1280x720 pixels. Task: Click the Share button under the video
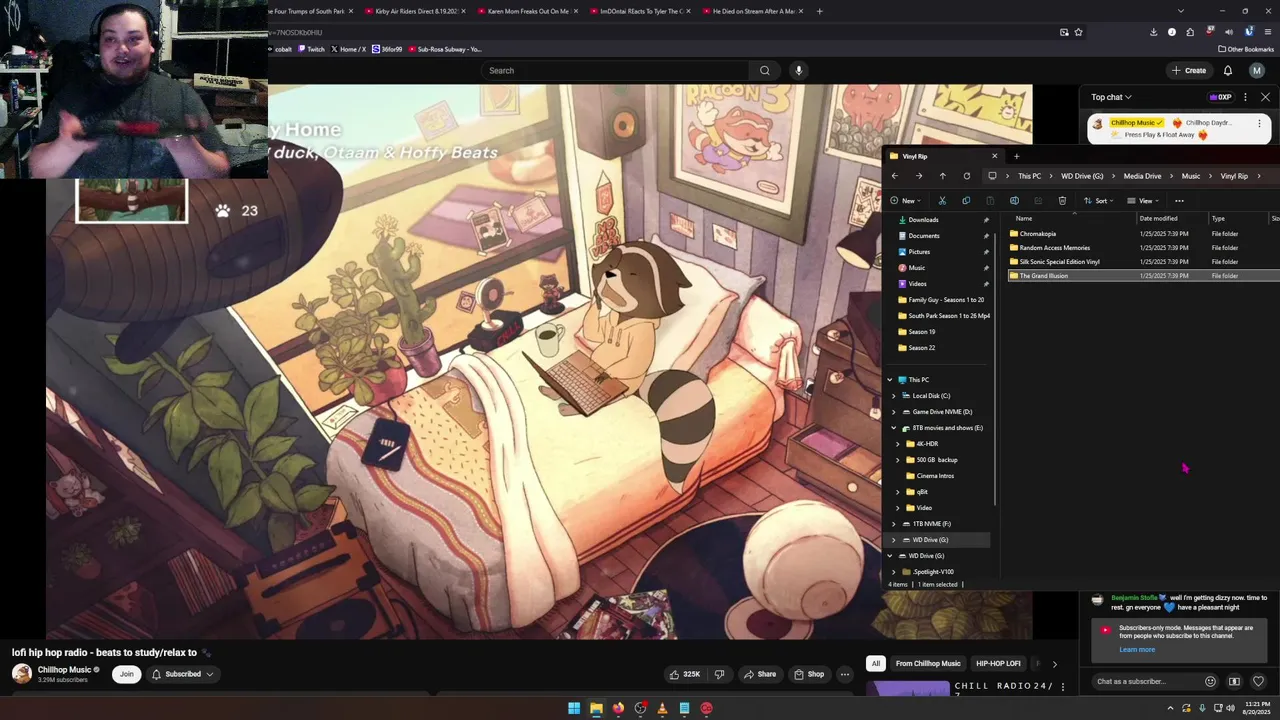point(760,674)
